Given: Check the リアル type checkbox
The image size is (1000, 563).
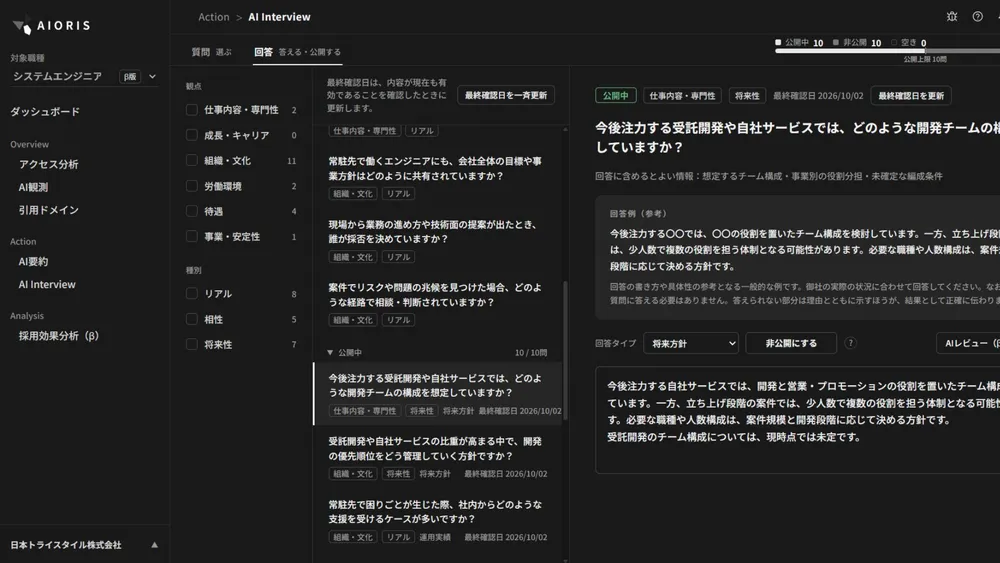Looking at the screenshot, I should pyautogui.click(x=191, y=294).
